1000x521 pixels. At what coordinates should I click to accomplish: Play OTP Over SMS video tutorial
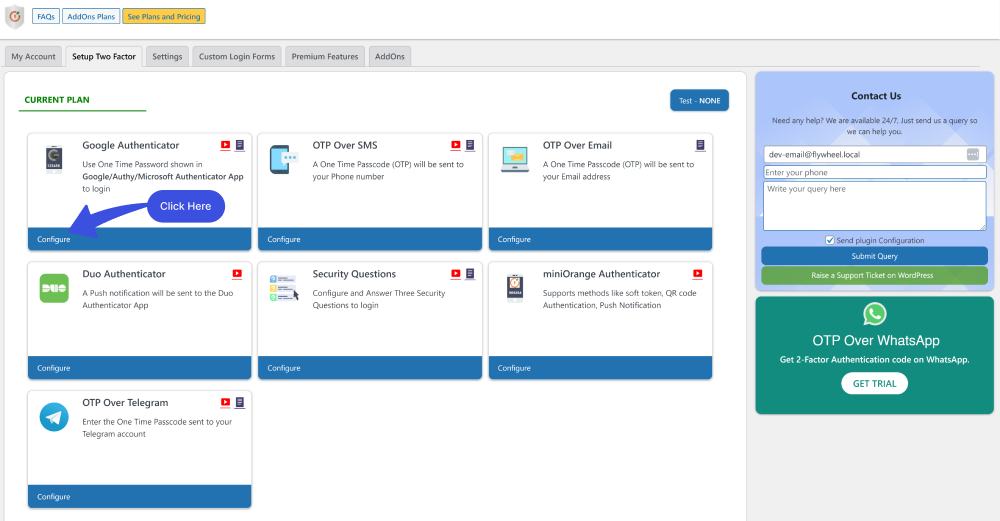pos(455,145)
